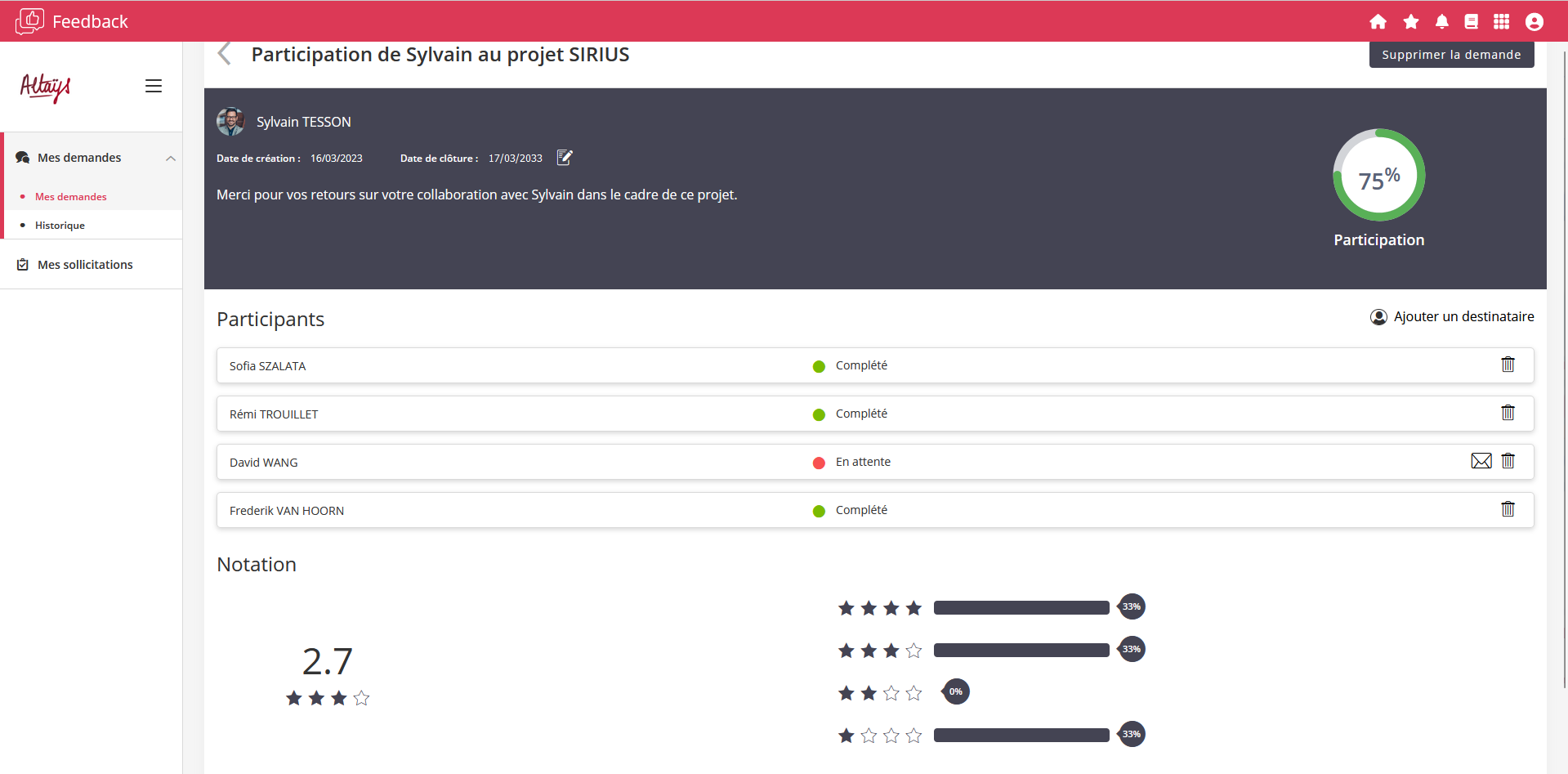Click Supprimer la demande button
1568x774 pixels.
(x=1451, y=55)
